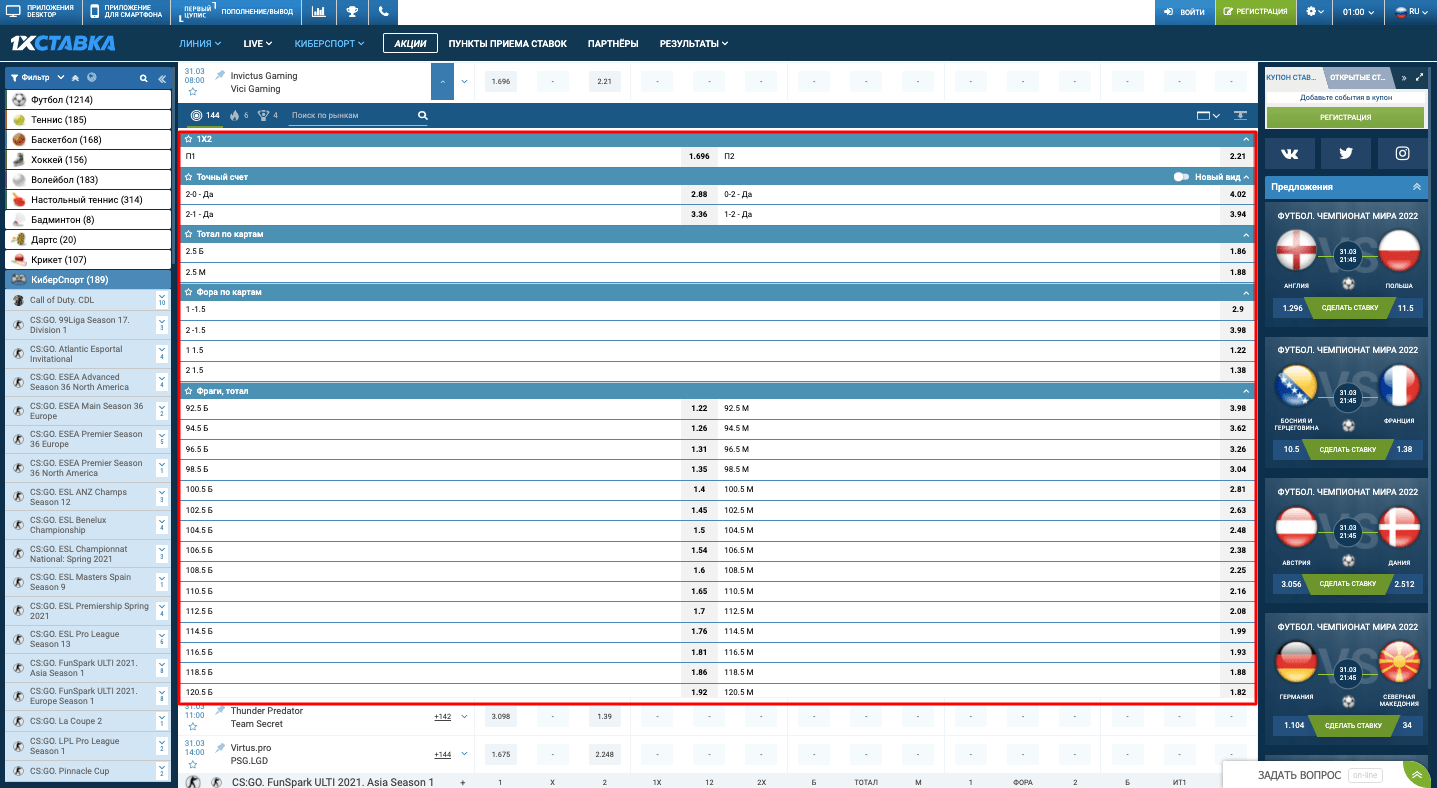1437x788 pixels.
Task: Open the КИБЕРСПОРТ dropdown menu
Action: pos(330,44)
